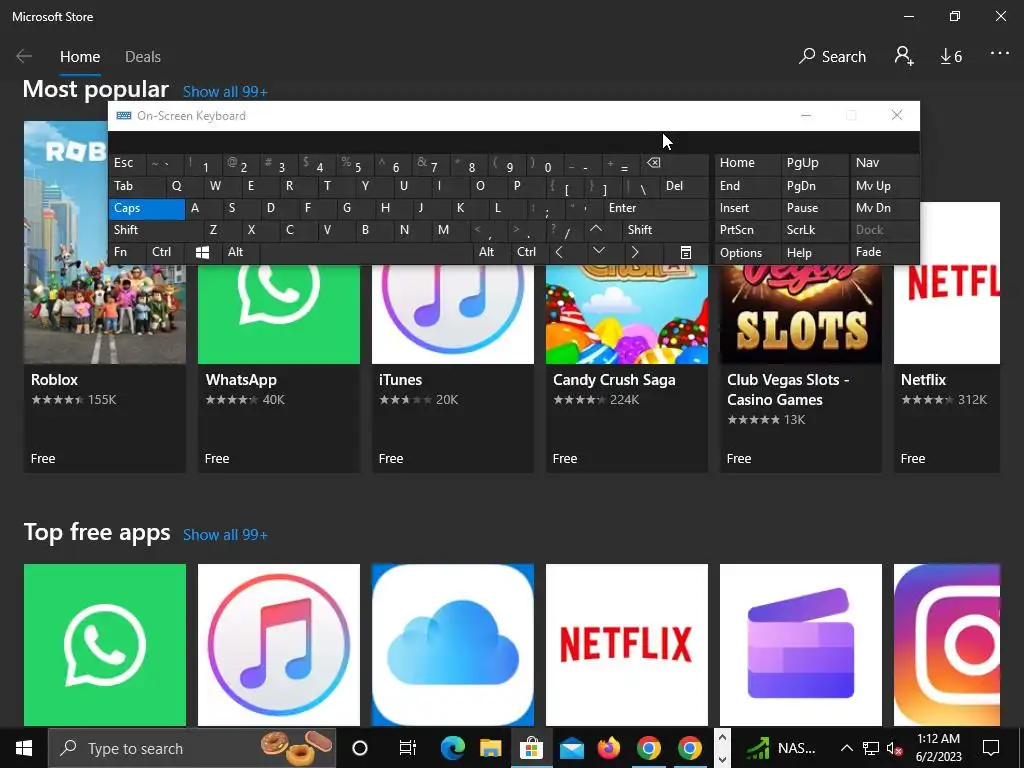Click the Microsoft Store taskbar icon
The height and width of the screenshot is (768, 1024).
[531, 748]
